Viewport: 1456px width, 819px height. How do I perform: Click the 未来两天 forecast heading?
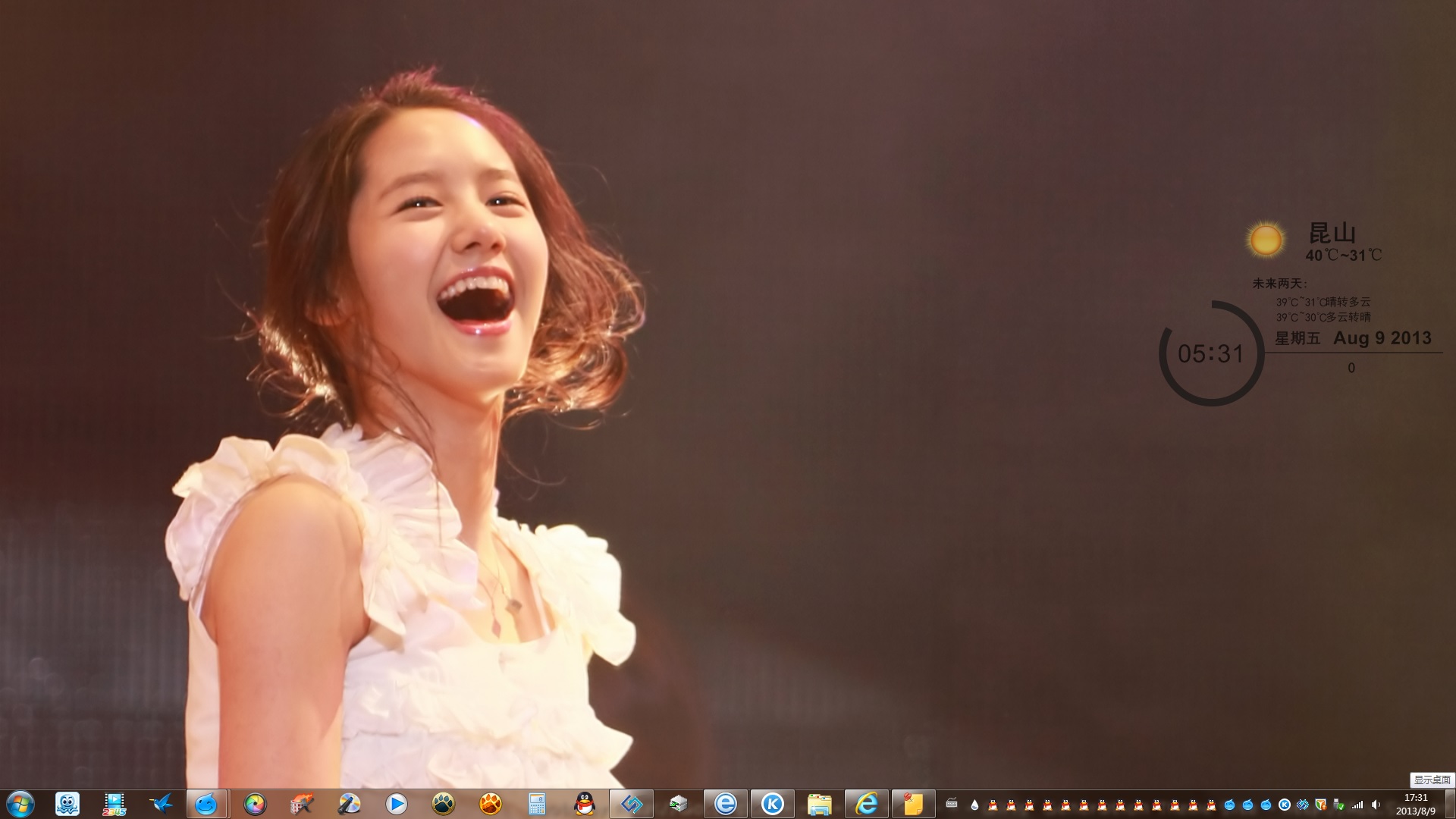(1280, 284)
